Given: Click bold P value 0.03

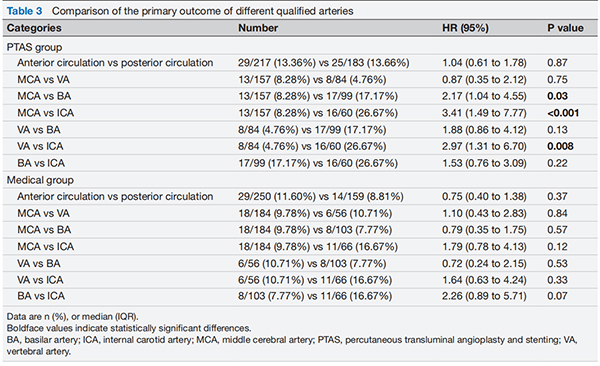Looking at the screenshot, I should tap(558, 96).
